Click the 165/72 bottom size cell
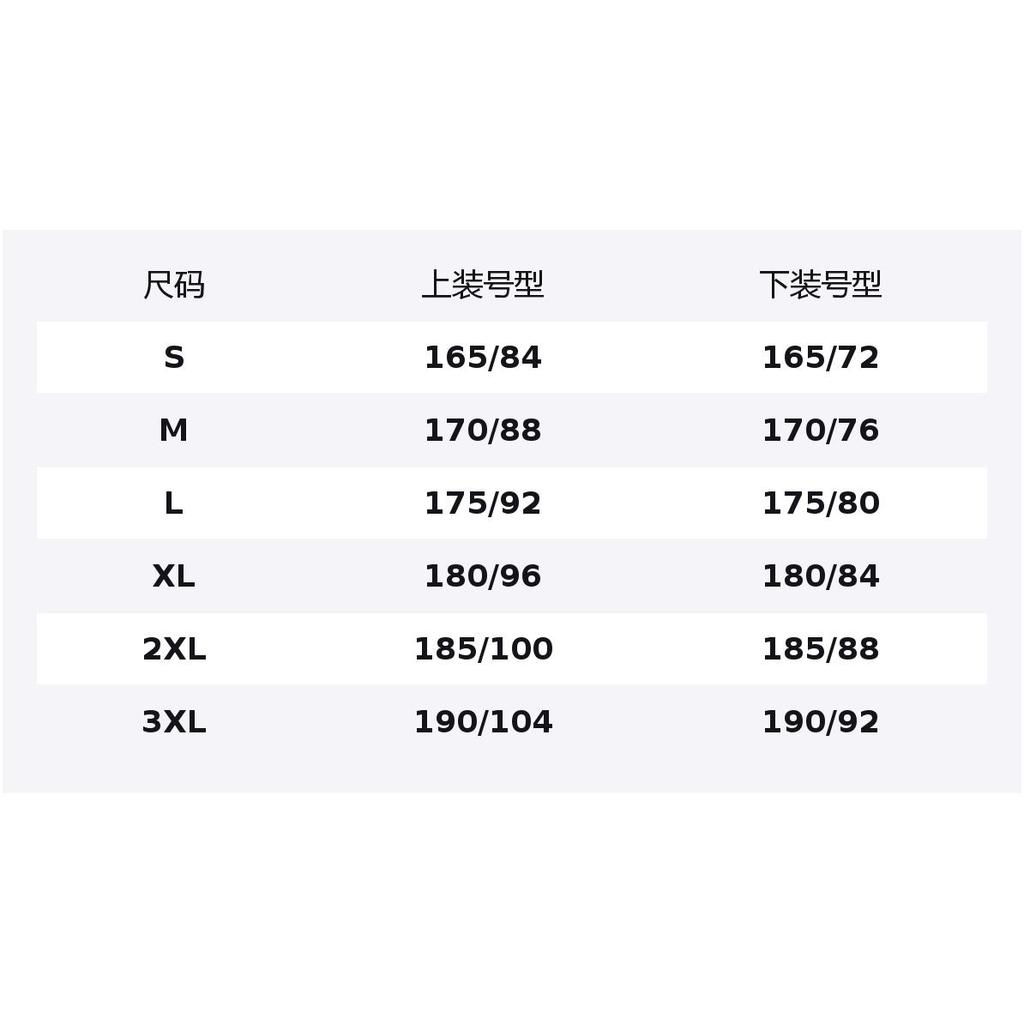 820,358
